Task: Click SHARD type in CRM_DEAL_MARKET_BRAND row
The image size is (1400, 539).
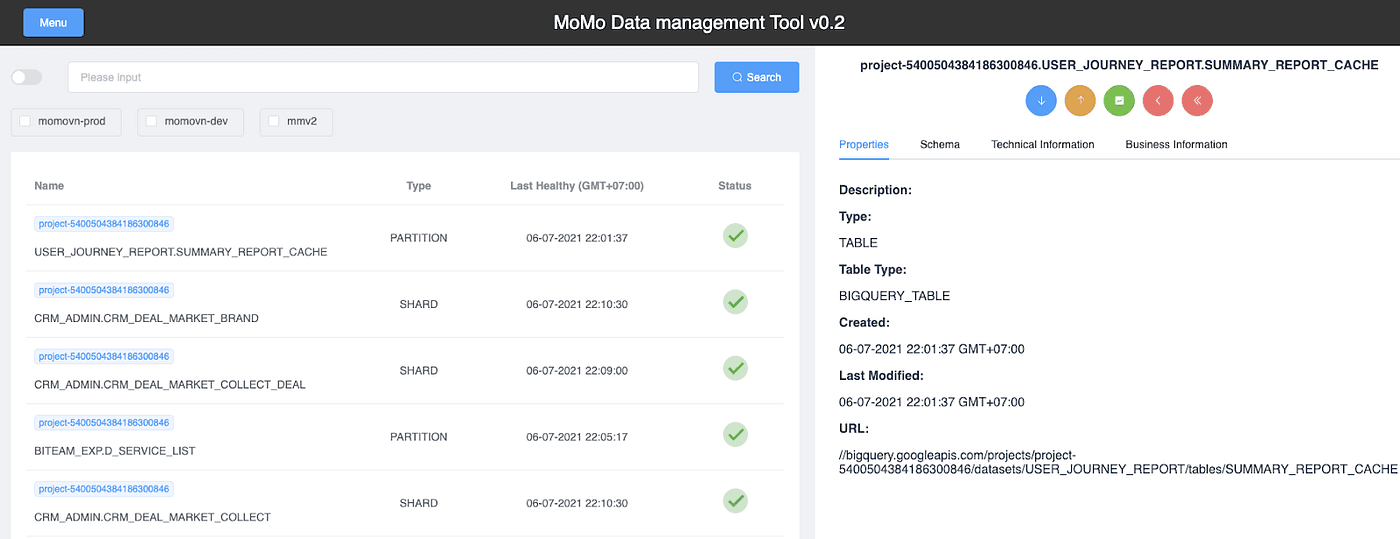Action: [419, 304]
